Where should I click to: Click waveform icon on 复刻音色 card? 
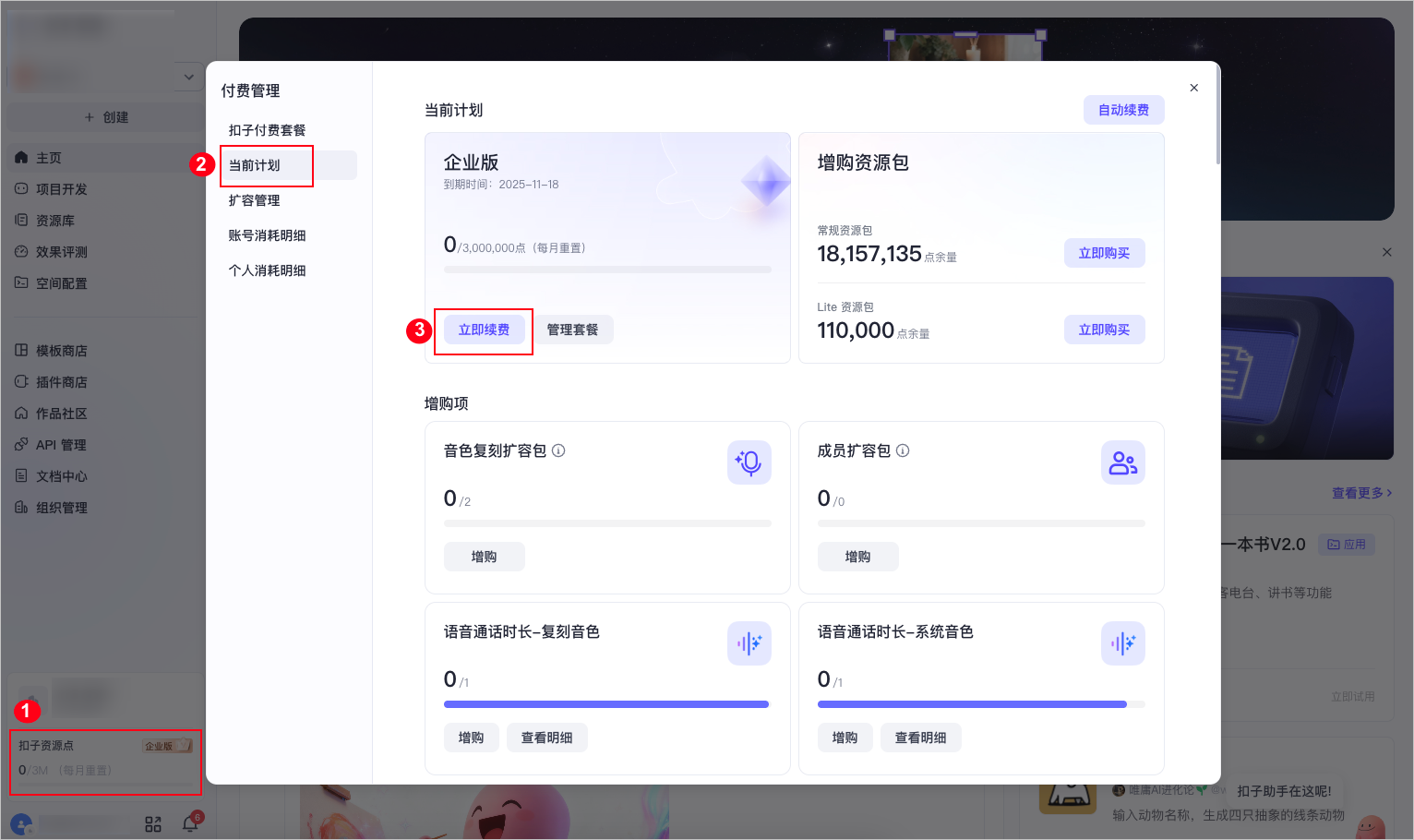click(x=749, y=643)
